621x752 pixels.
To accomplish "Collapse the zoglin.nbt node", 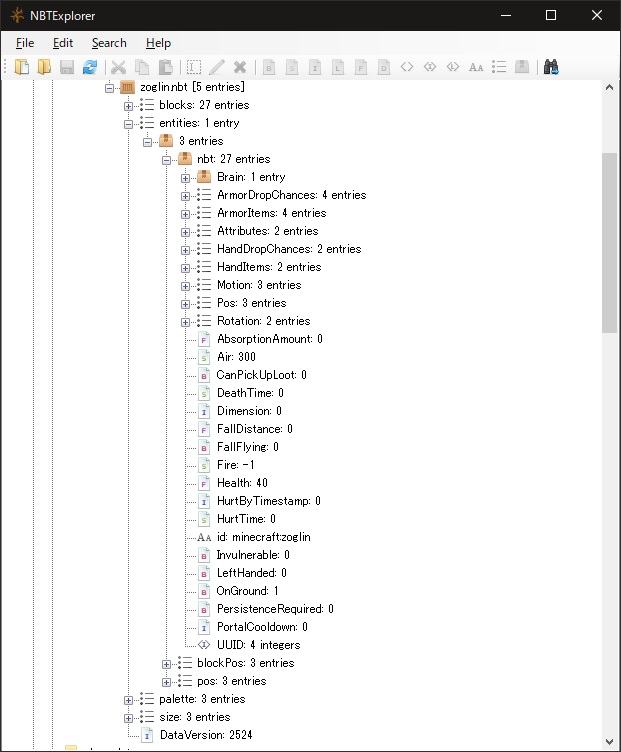I will click(x=109, y=88).
